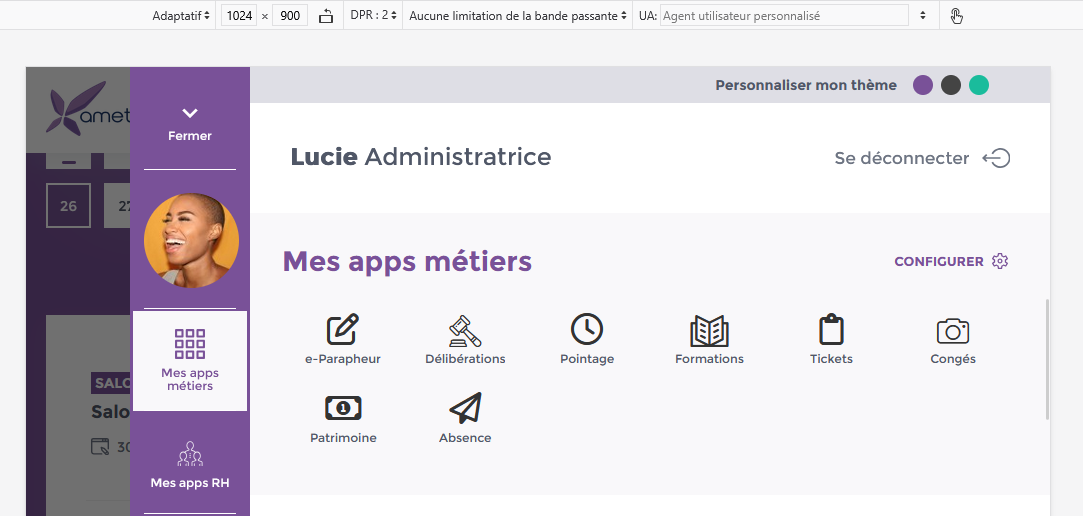This screenshot has height=516, width=1083.
Task: Toggle touch simulation hand icon
Action: coord(956,16)
